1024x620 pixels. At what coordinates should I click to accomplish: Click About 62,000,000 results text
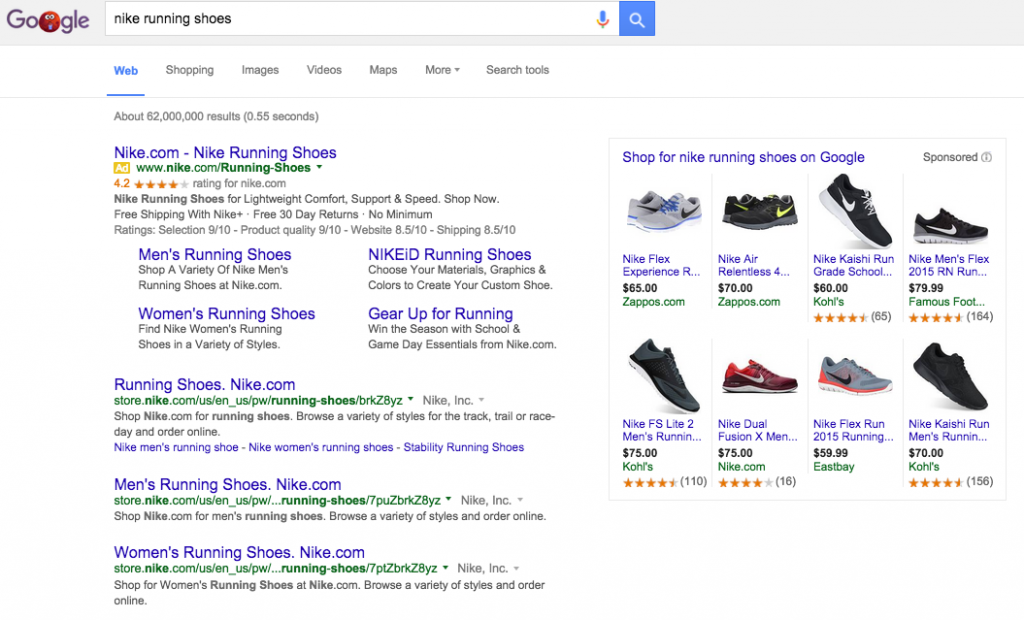216,116
